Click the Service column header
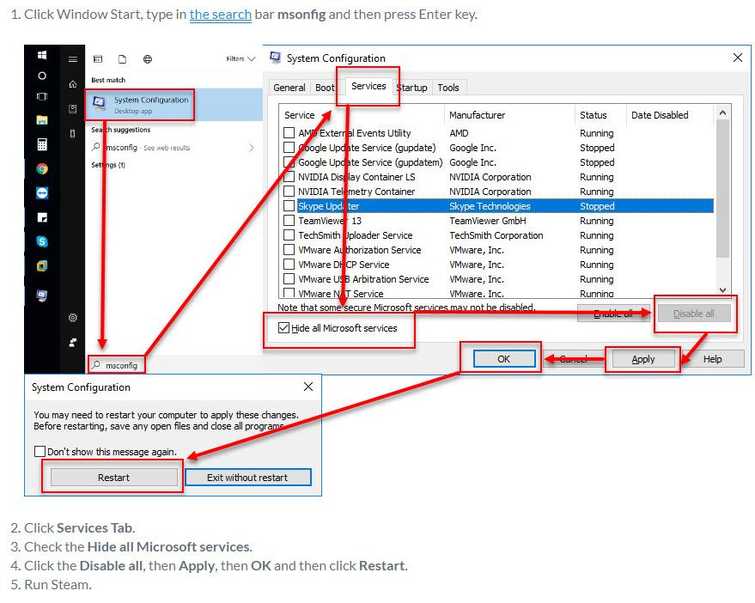The height and width of the screenshot is (603, 755). pos(362,115)
